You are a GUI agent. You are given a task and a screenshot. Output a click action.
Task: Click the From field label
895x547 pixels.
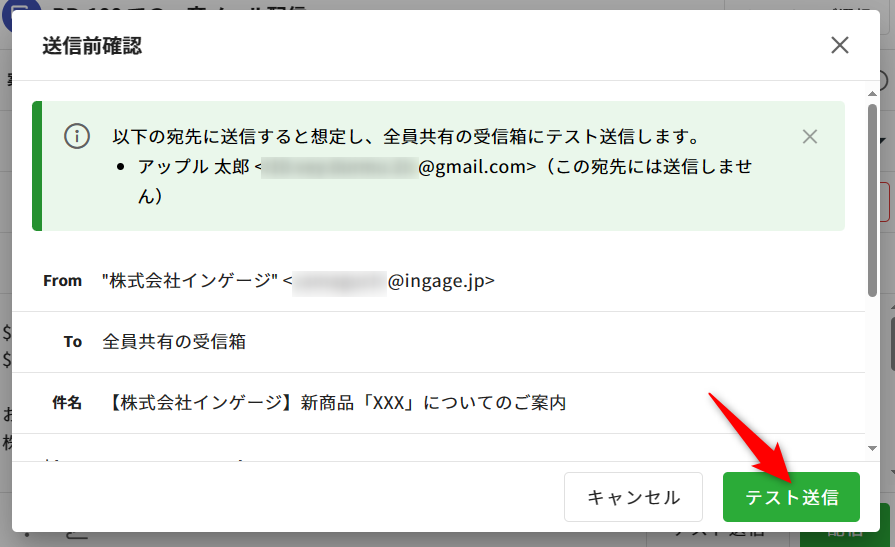pos(62,281)
